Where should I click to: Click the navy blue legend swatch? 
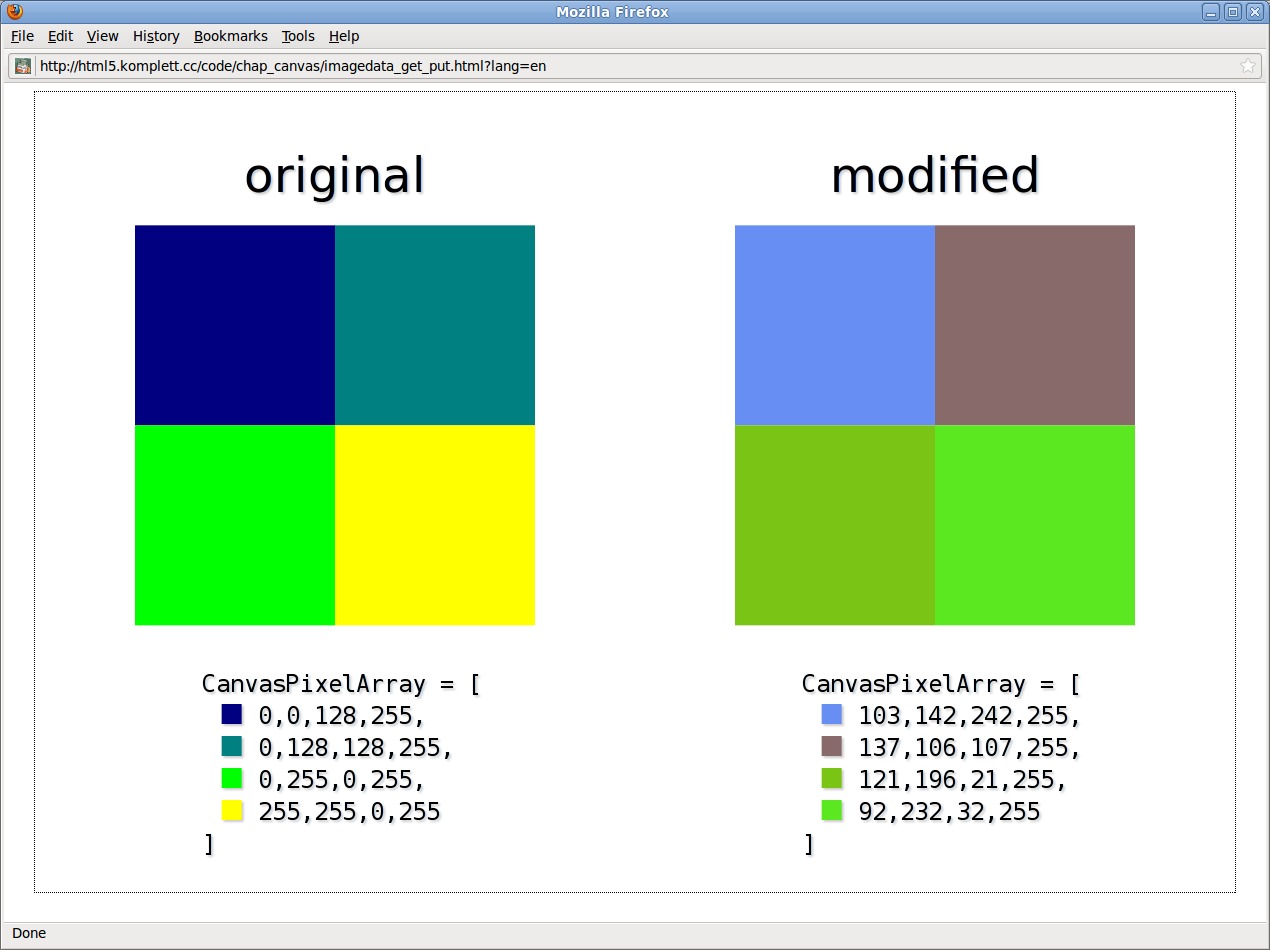pyautogui.click(x=232, y=714)
